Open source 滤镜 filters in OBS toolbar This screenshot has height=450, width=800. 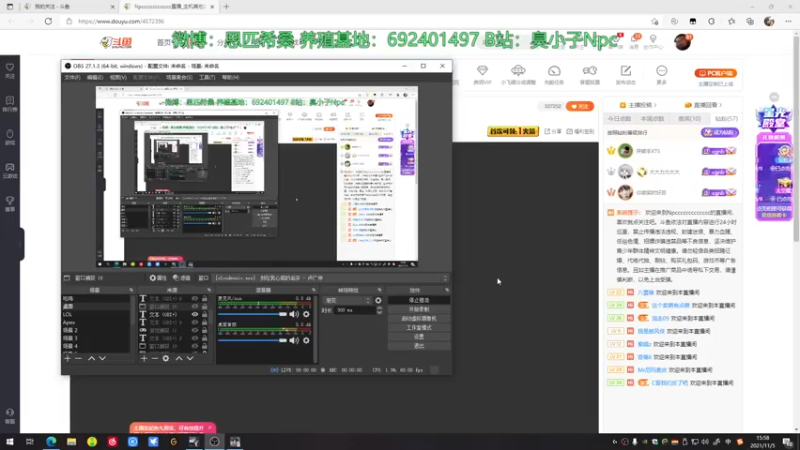(182, 278)
